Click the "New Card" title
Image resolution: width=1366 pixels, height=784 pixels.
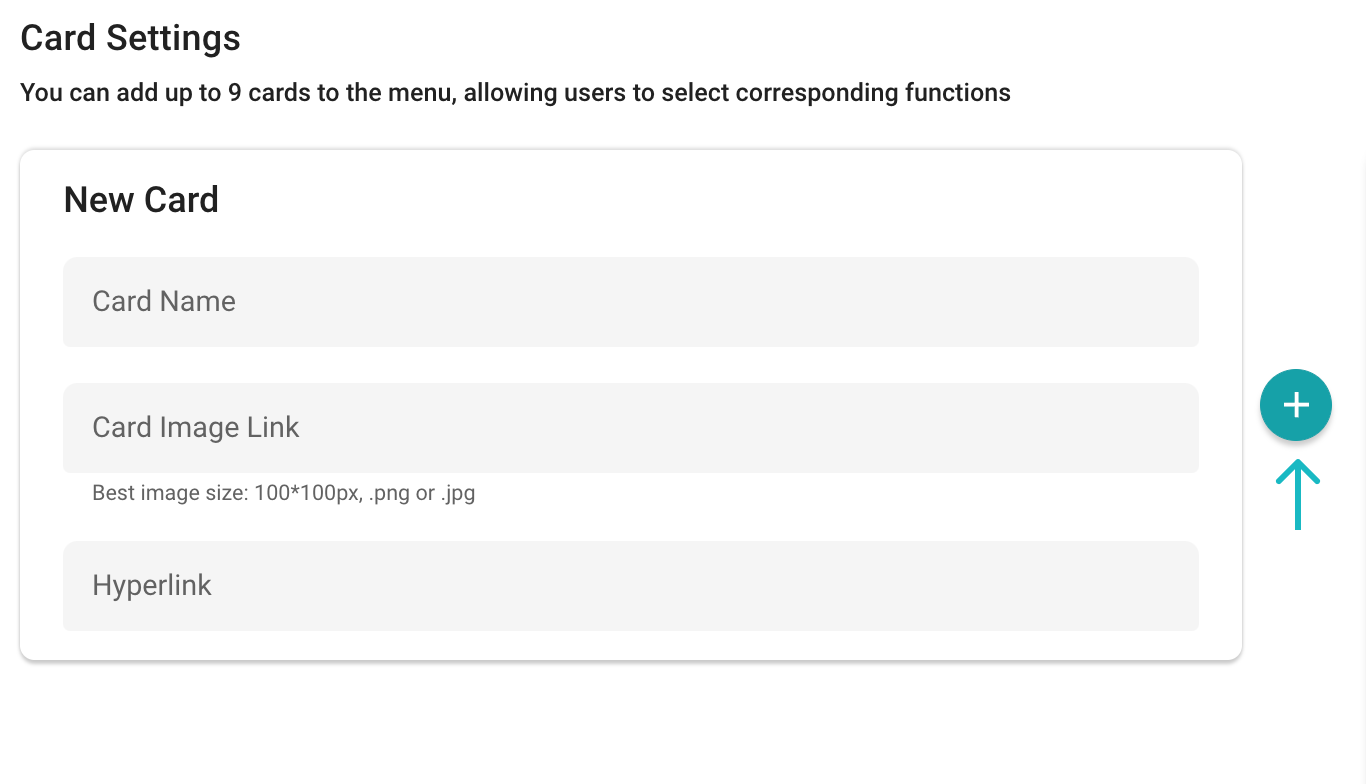point(141,200)
